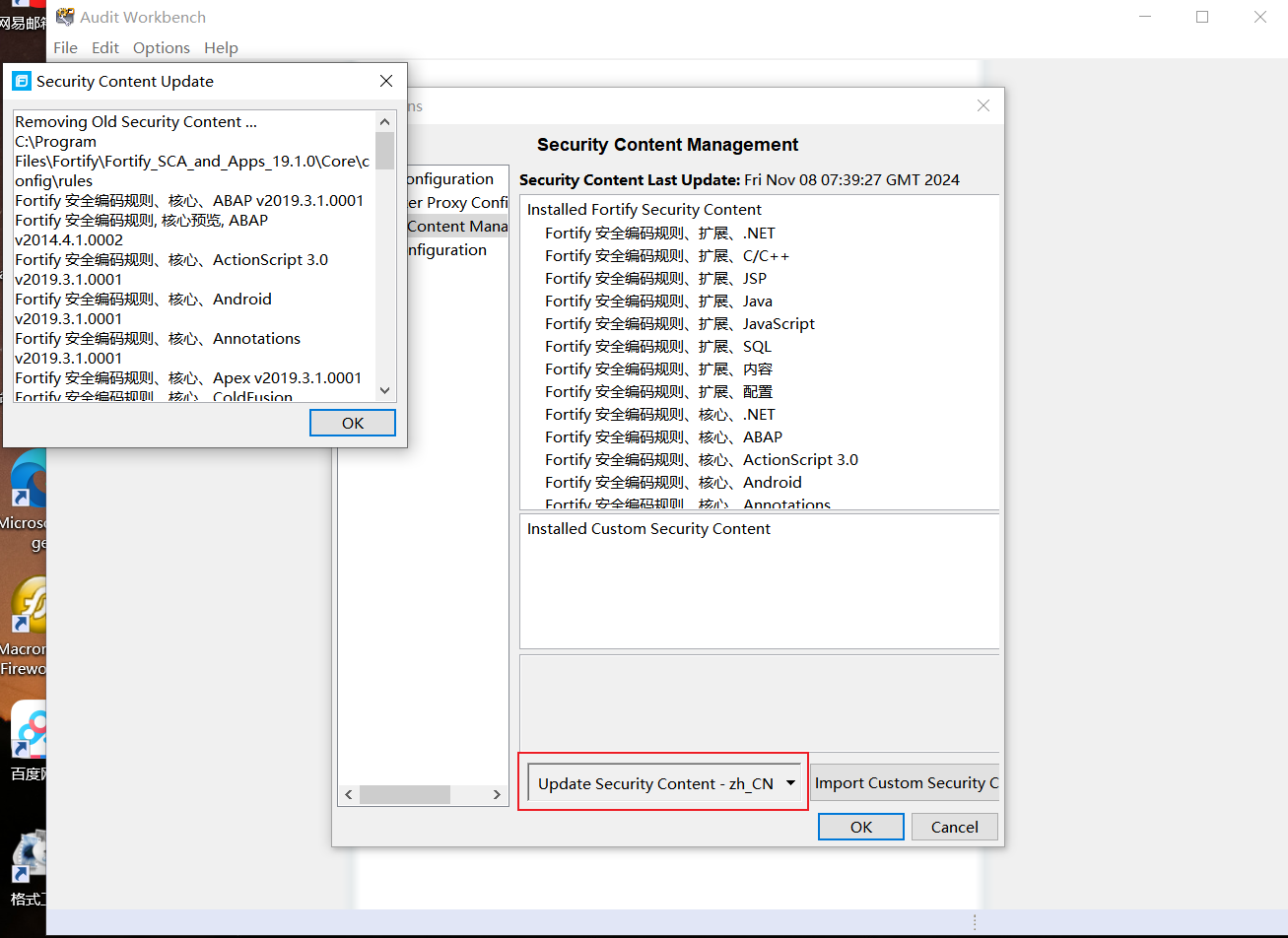Click the horizontal scrollbar thumb in options tree
This screenshot has height=938, width=1288.
tap(405, 794)
